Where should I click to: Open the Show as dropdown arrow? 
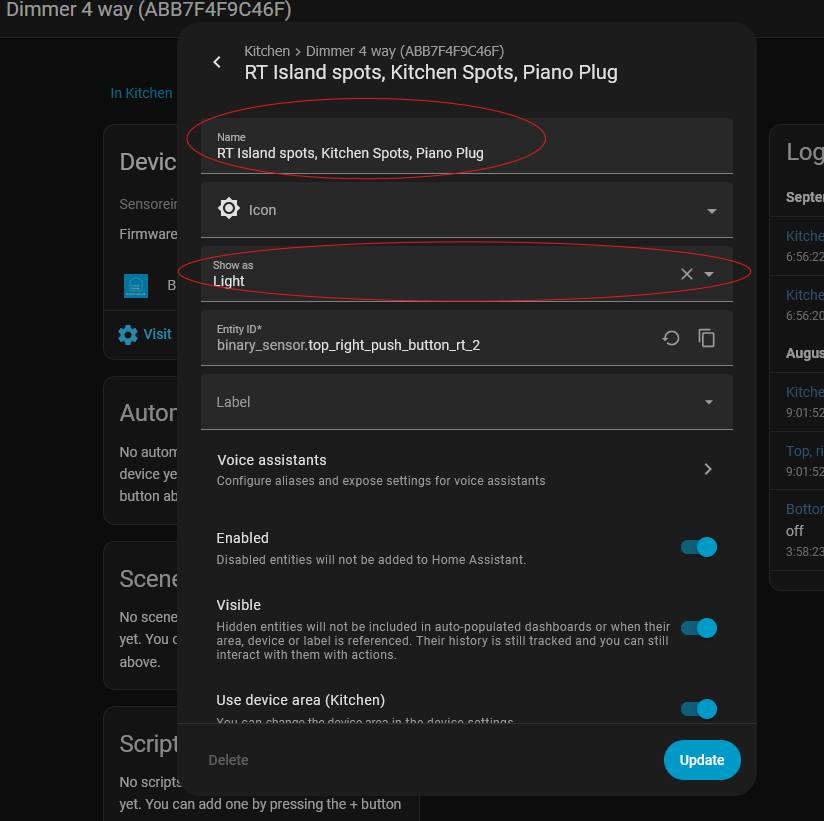point(709,274)
